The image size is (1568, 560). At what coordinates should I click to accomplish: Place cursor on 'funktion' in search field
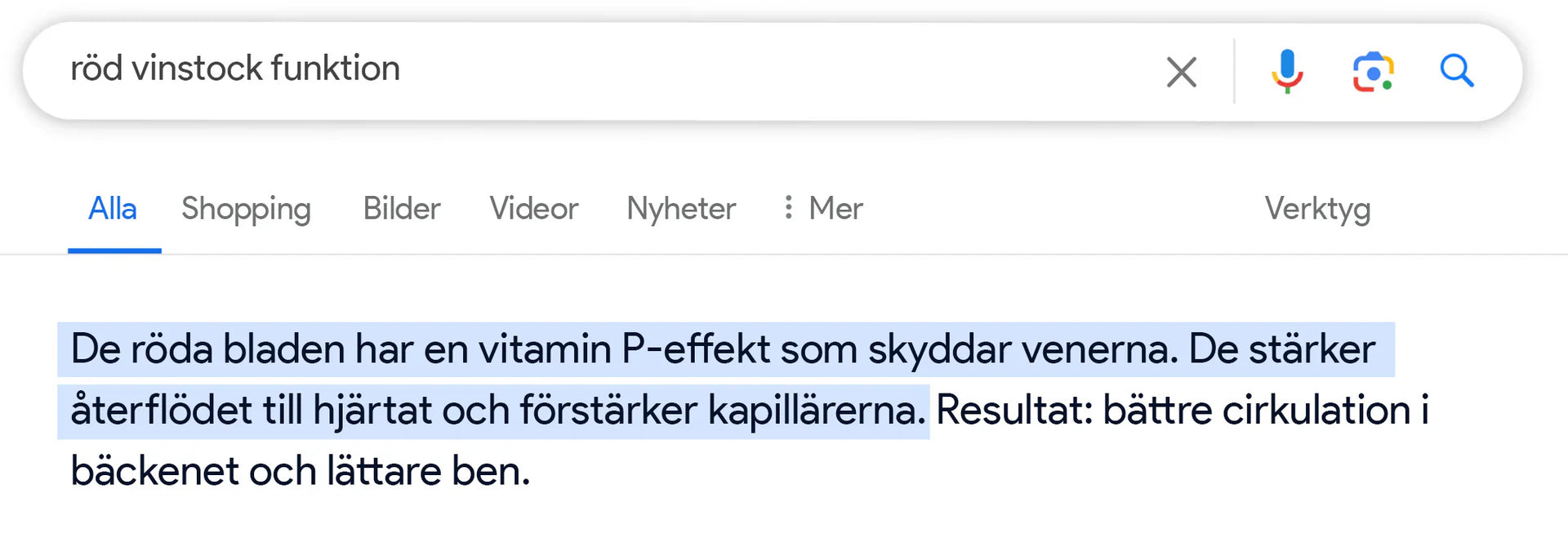click(x=335, y=69)
